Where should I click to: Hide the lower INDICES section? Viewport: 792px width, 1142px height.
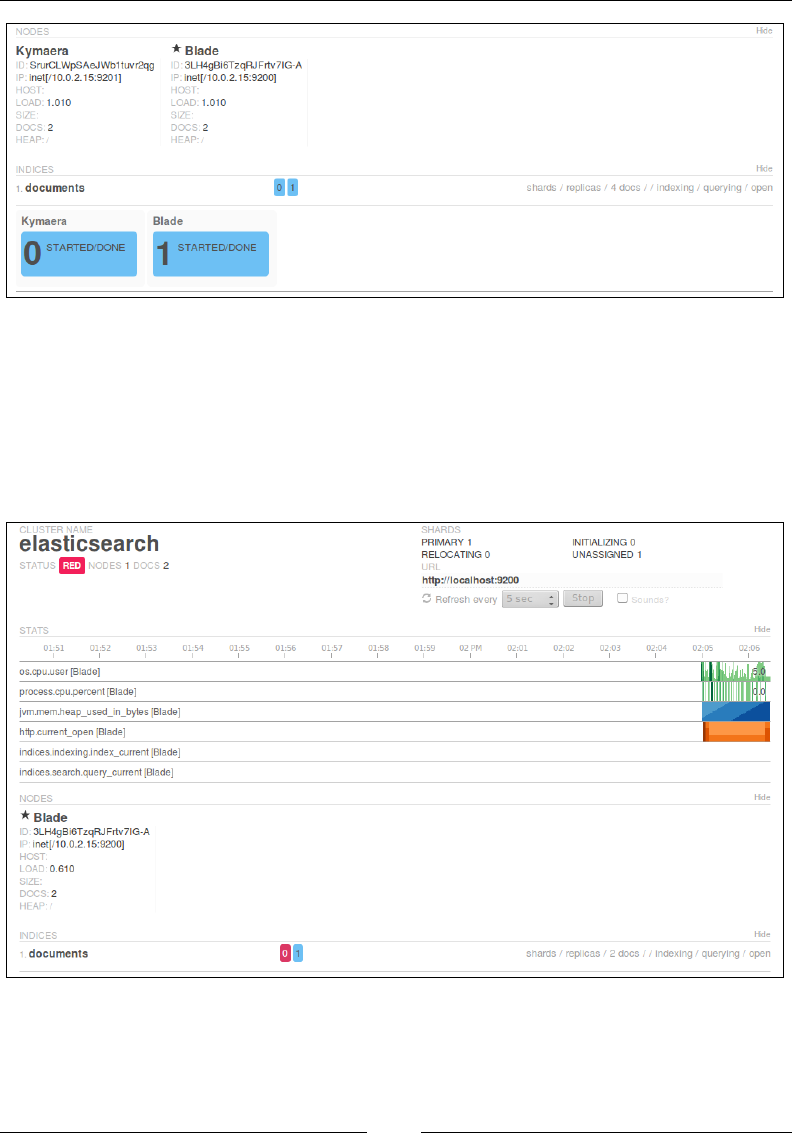[x=762, y=934]
